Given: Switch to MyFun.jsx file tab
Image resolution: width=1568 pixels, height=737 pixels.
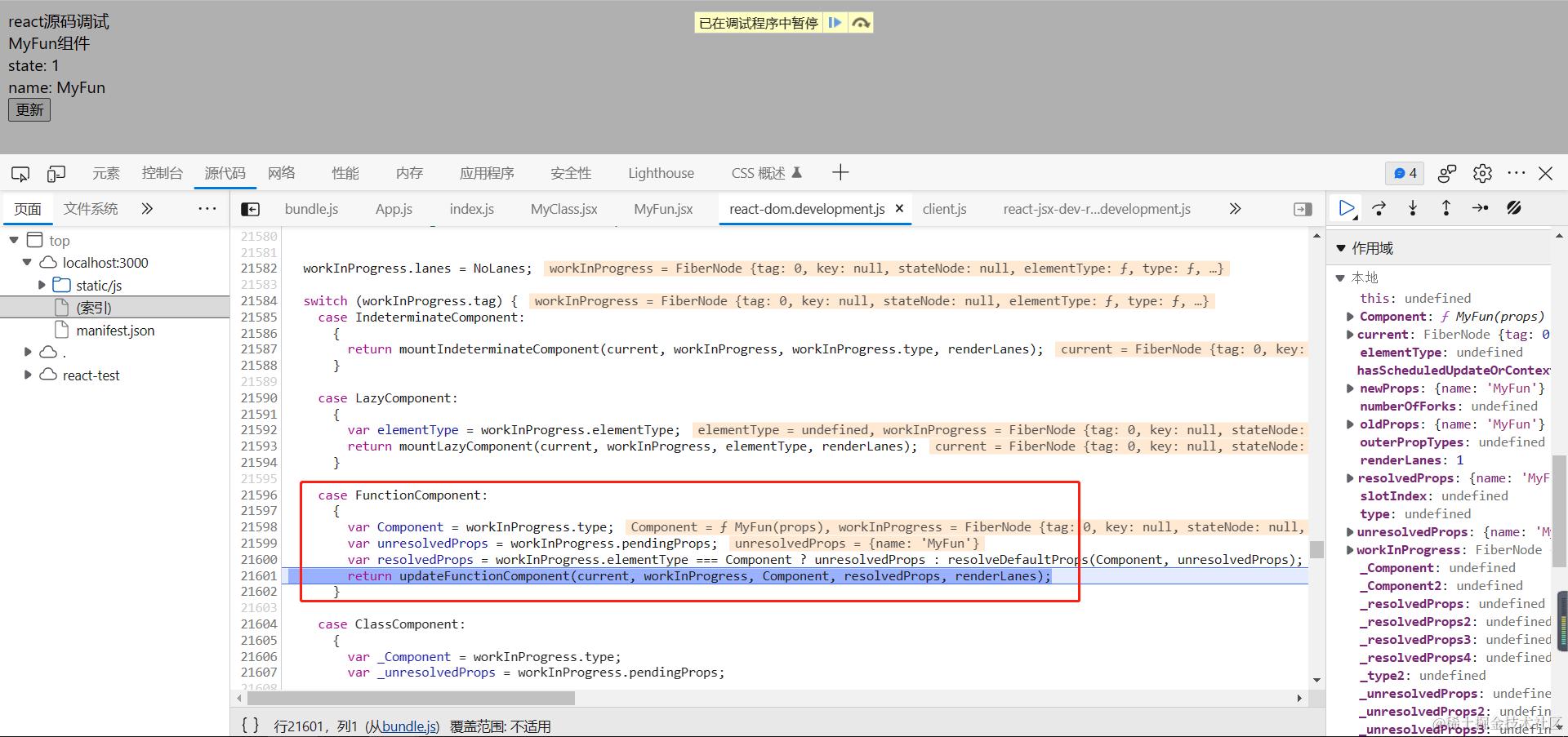Looking at the screenshot, I should (x=663, y=209).
